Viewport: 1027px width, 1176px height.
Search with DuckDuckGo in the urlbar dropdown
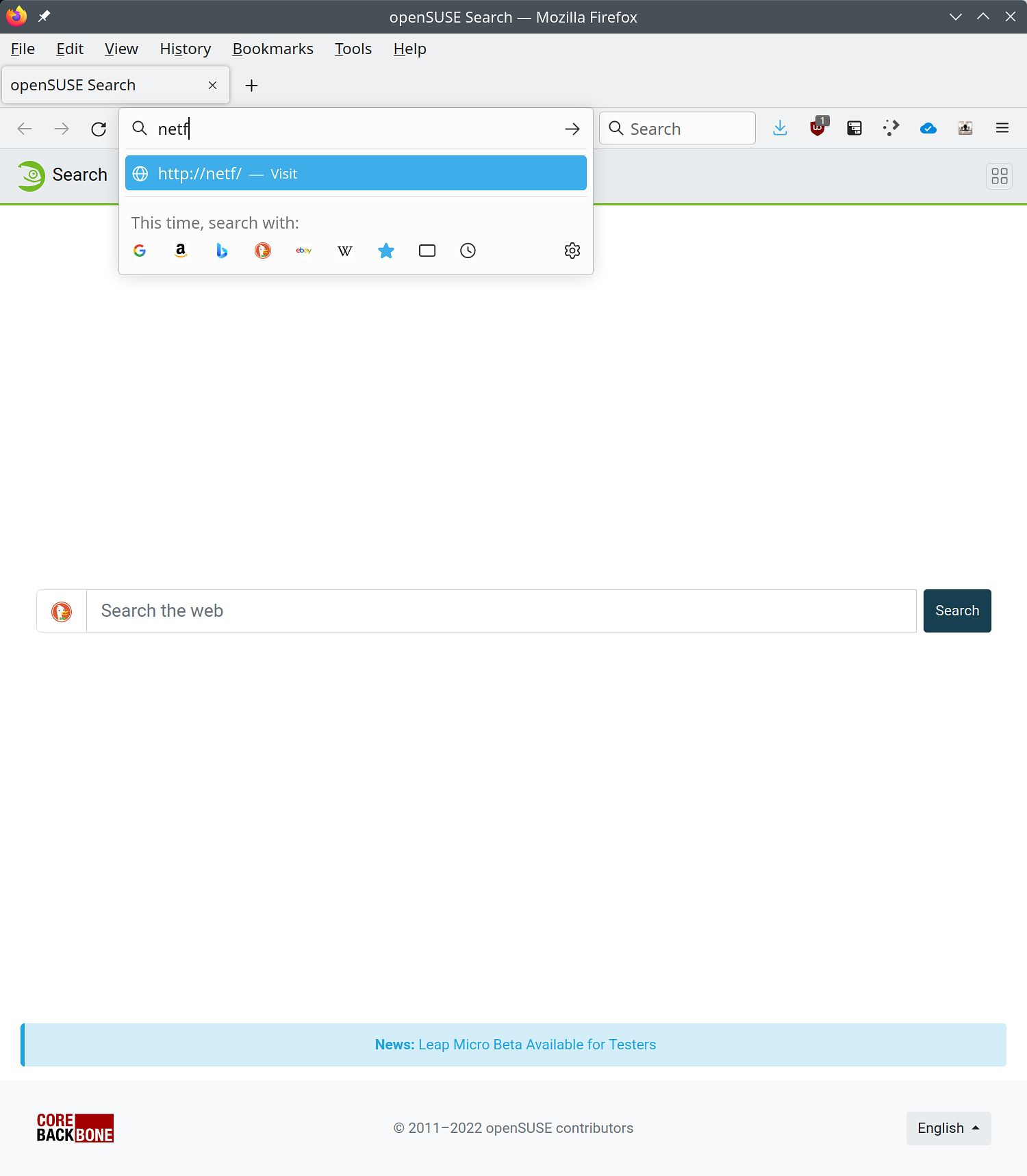263,251
